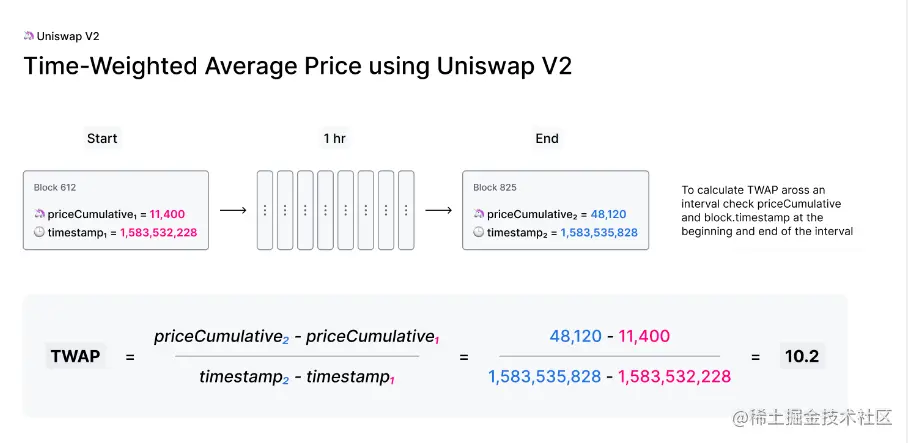Image resolution: width=908 pixels, height=443 pixels.
Task: Click the TWAP label in the formula
Action: 75,356
